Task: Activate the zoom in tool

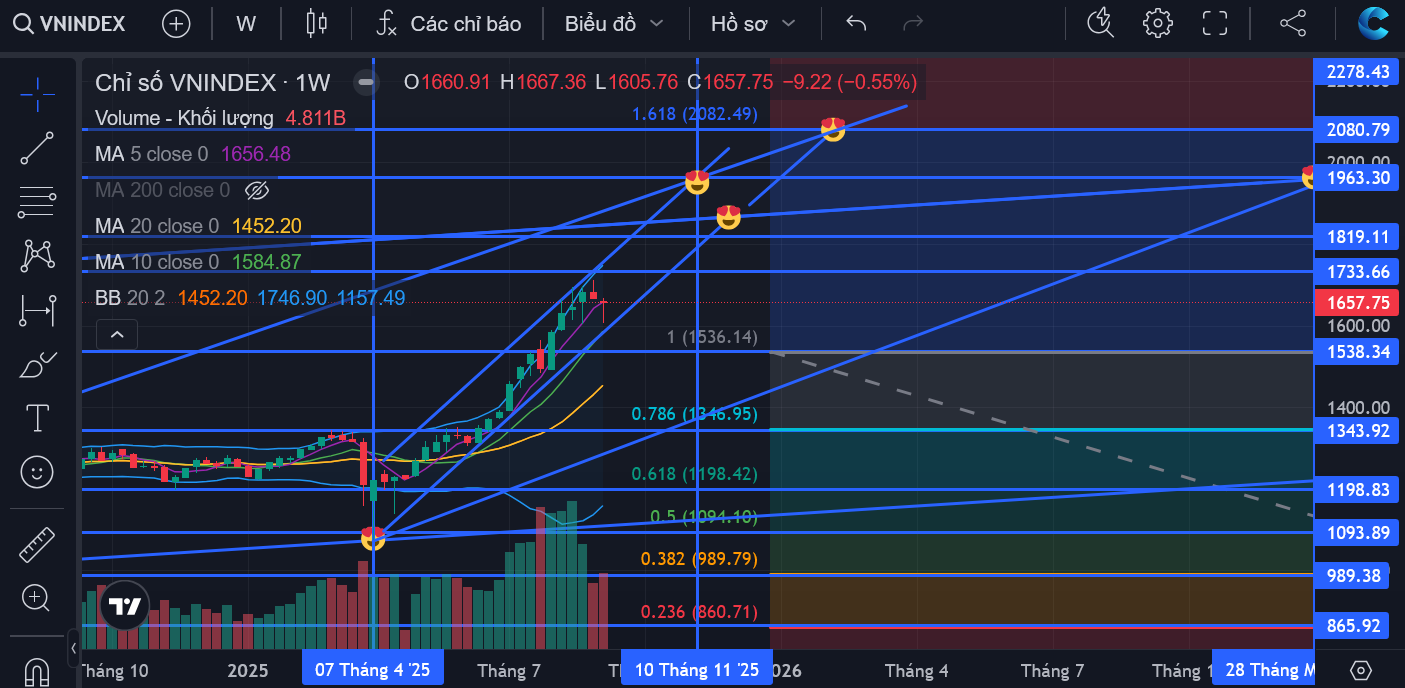Action: click(x=37, y=598)
